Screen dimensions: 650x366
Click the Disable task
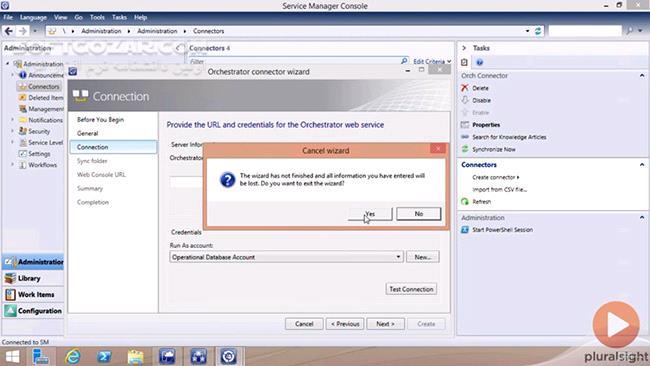[x=481, y=100]
